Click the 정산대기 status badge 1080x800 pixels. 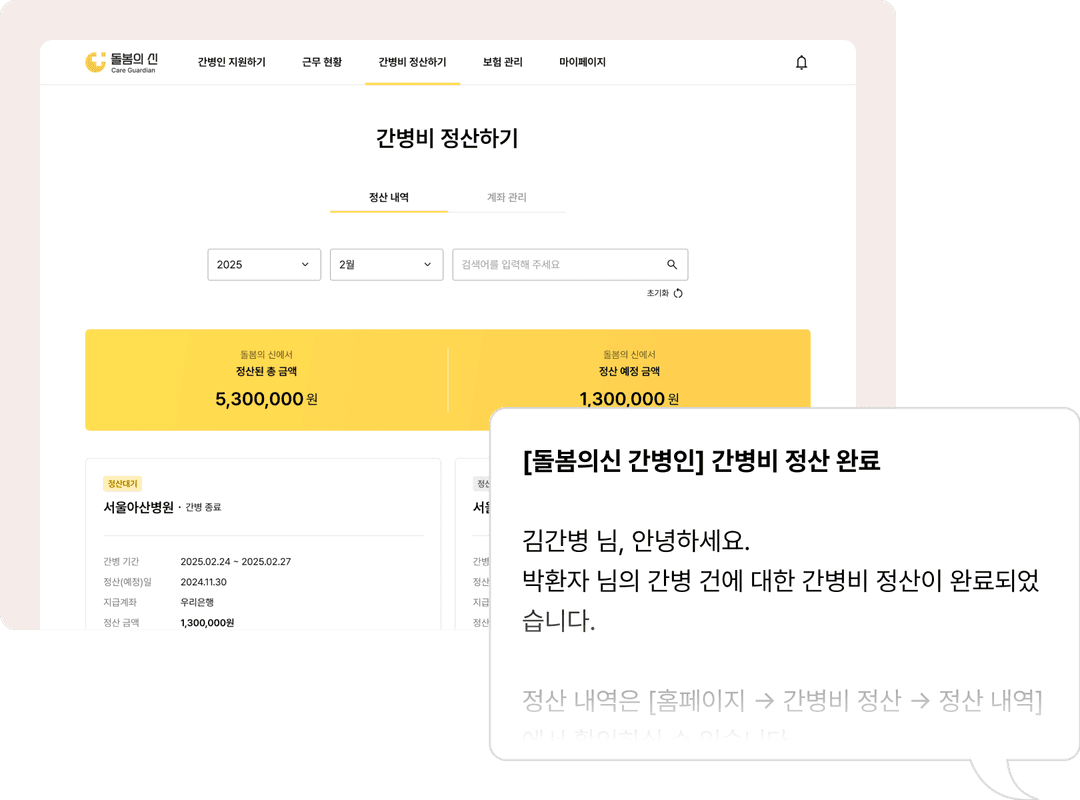[x=122, y=483]
